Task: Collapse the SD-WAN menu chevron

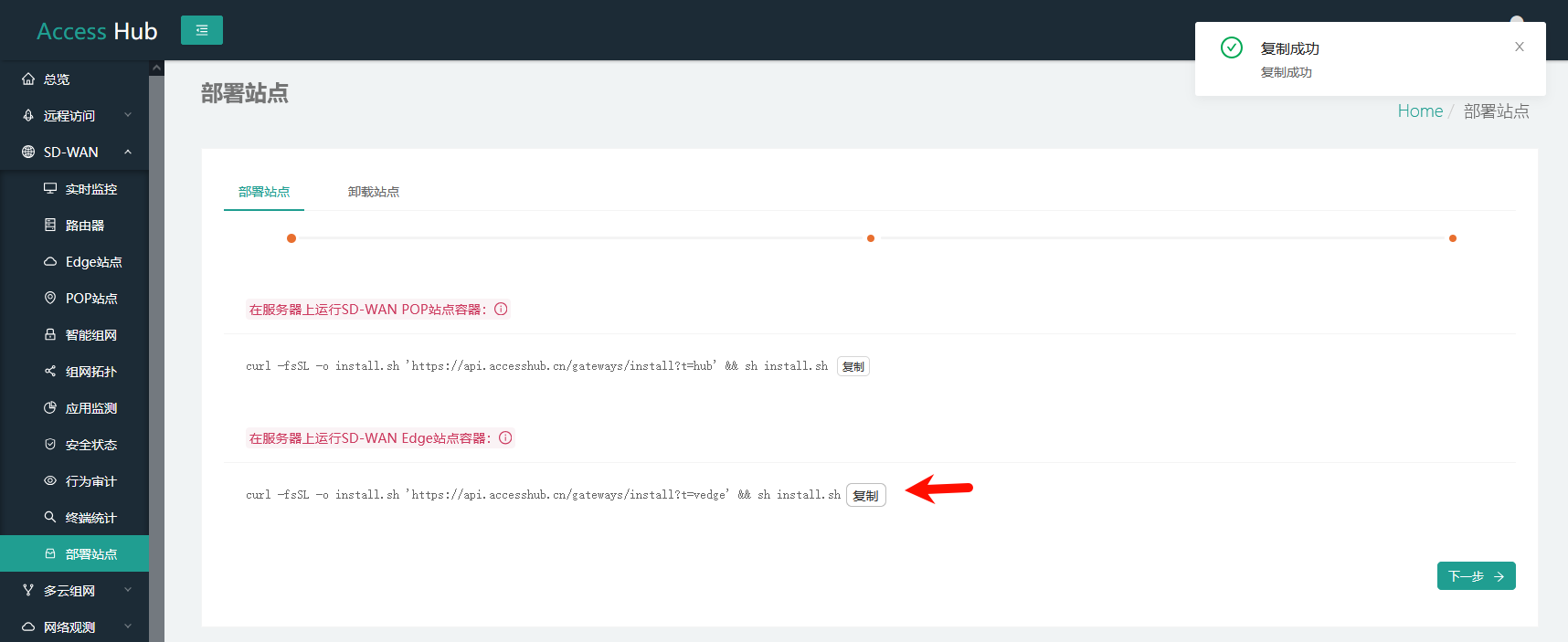Action: point(128,152)
